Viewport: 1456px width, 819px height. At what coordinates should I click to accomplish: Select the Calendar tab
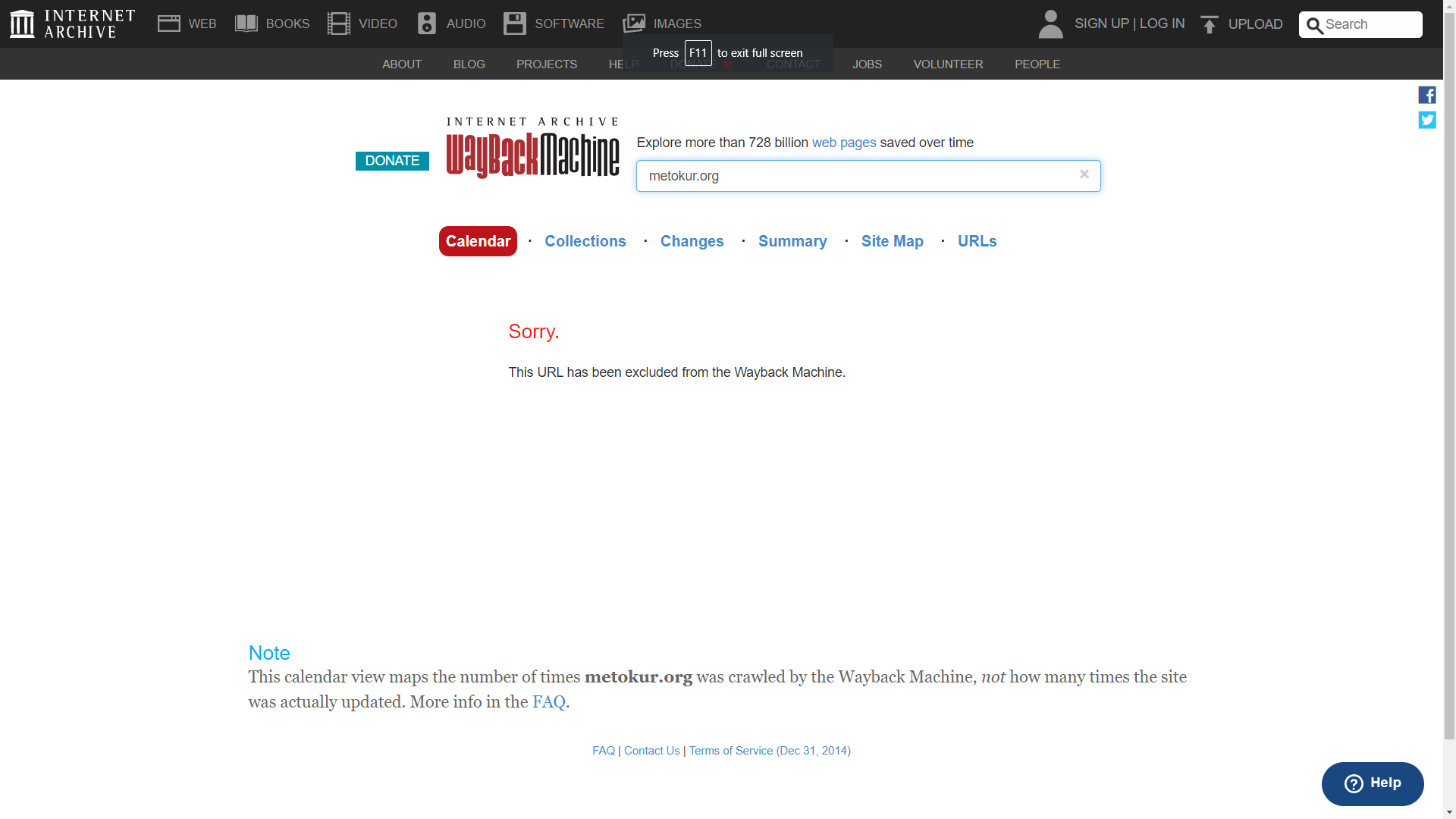(478, 241)
